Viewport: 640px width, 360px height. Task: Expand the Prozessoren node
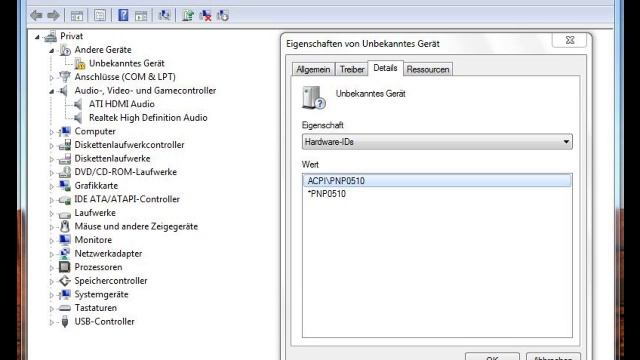coord(52,268)
